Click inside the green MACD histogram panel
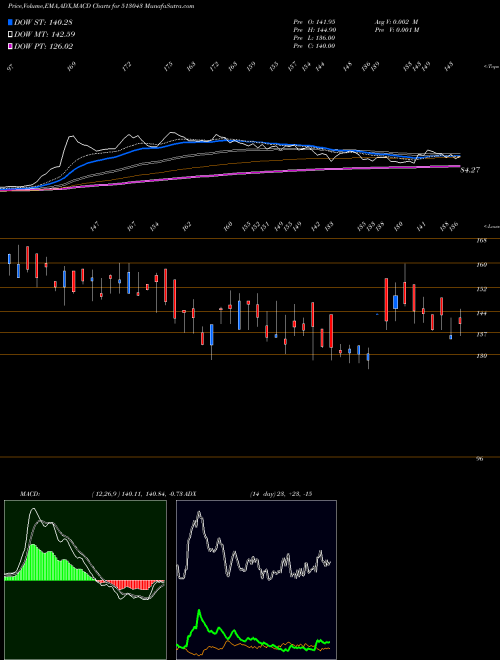This screenshot has height=660, width=500. [85, 580]
